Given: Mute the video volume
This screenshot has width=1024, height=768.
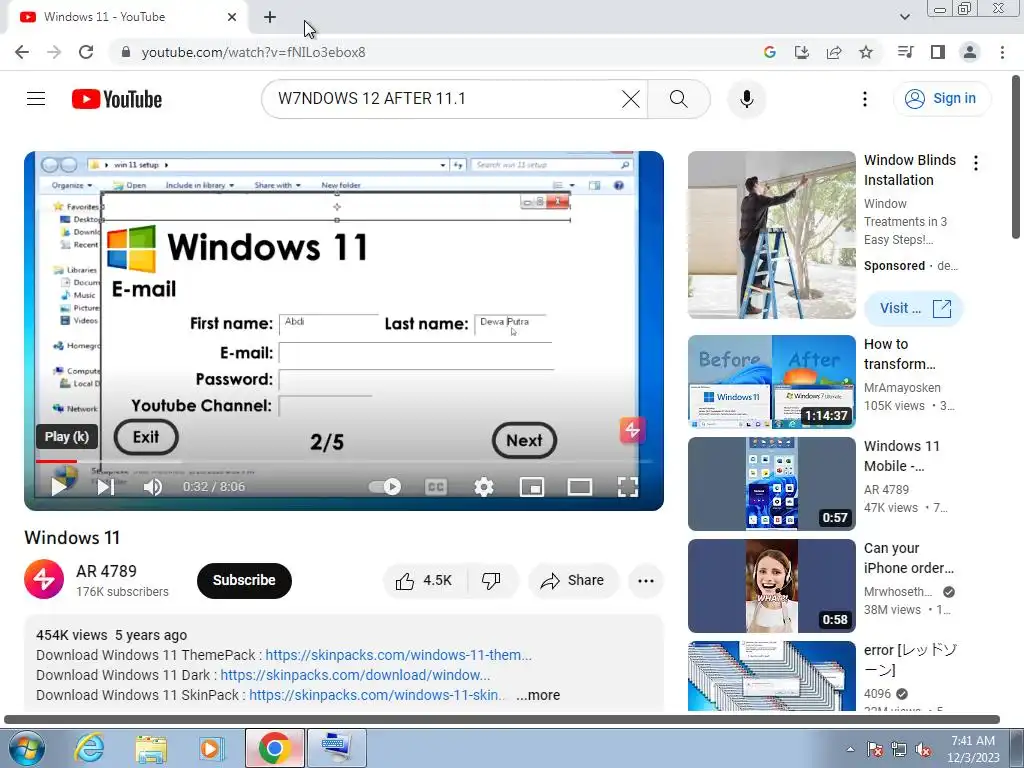Looking at the screenshot, I should [152, 487].
